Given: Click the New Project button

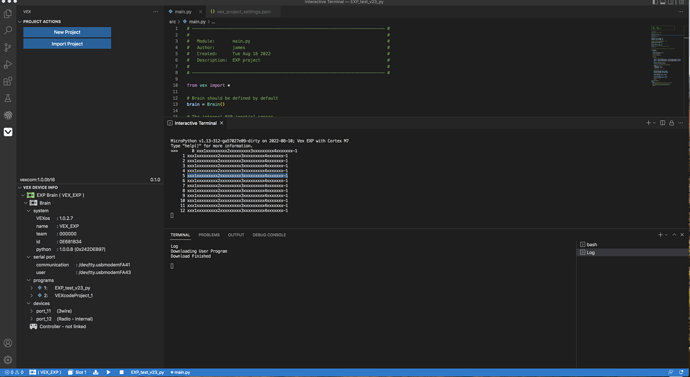Looking at the screenshot, I should [67, 32].
